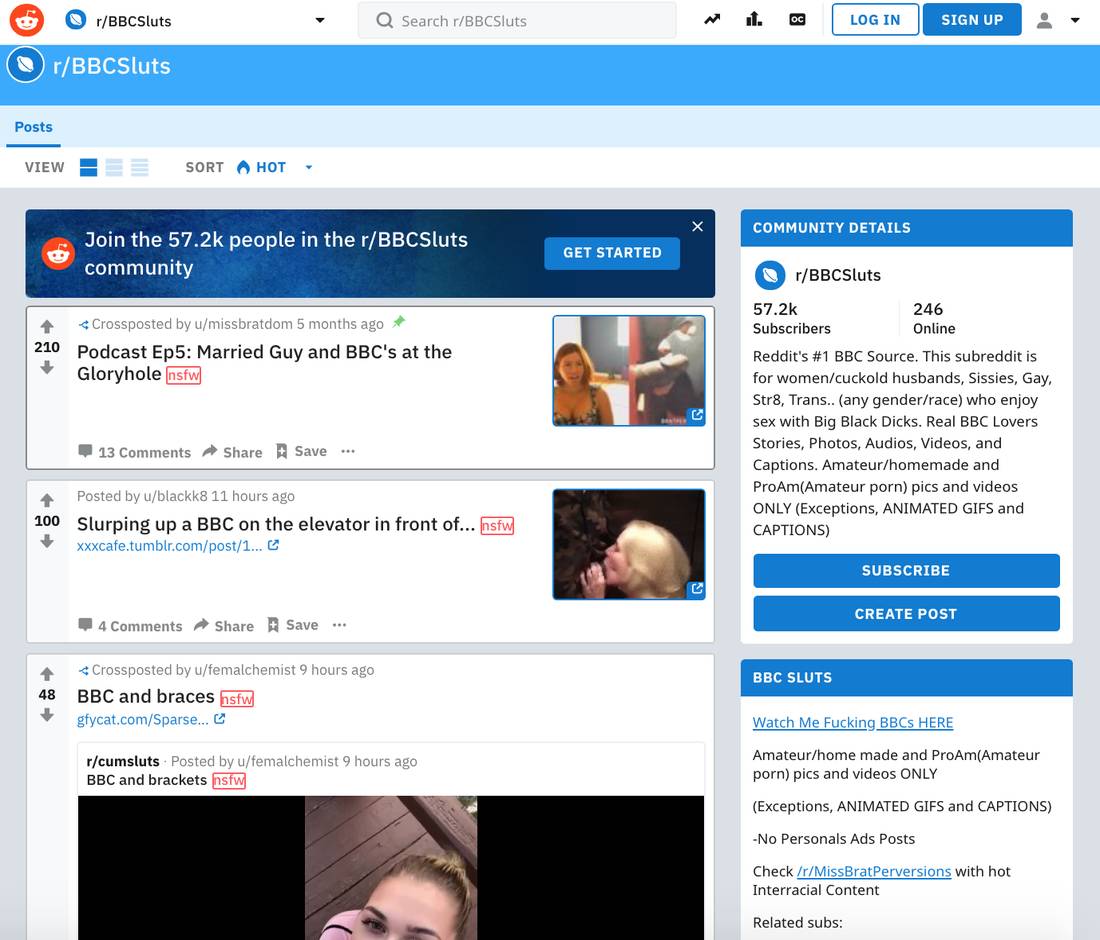
Task: Open the Podcast Ep5 post title
Action: (x=264, y=363)
